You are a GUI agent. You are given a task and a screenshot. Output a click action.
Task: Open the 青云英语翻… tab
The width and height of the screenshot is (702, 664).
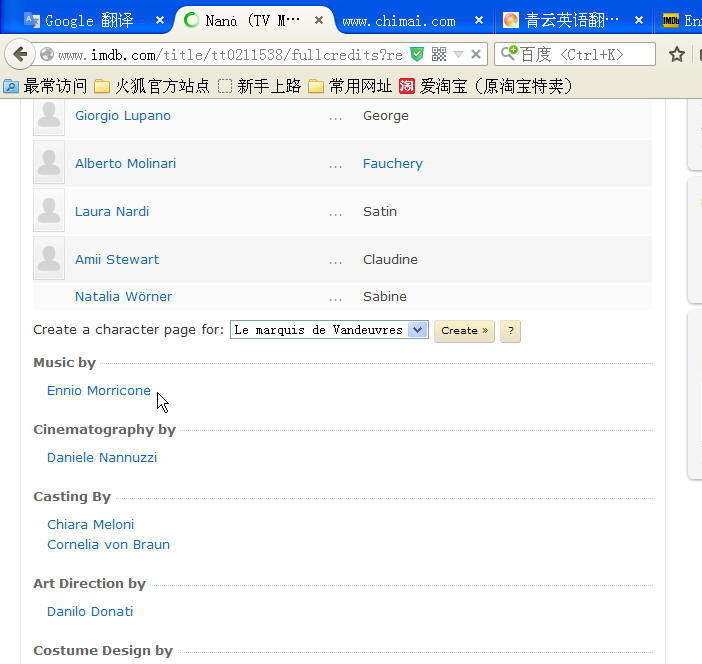point(572,20)
